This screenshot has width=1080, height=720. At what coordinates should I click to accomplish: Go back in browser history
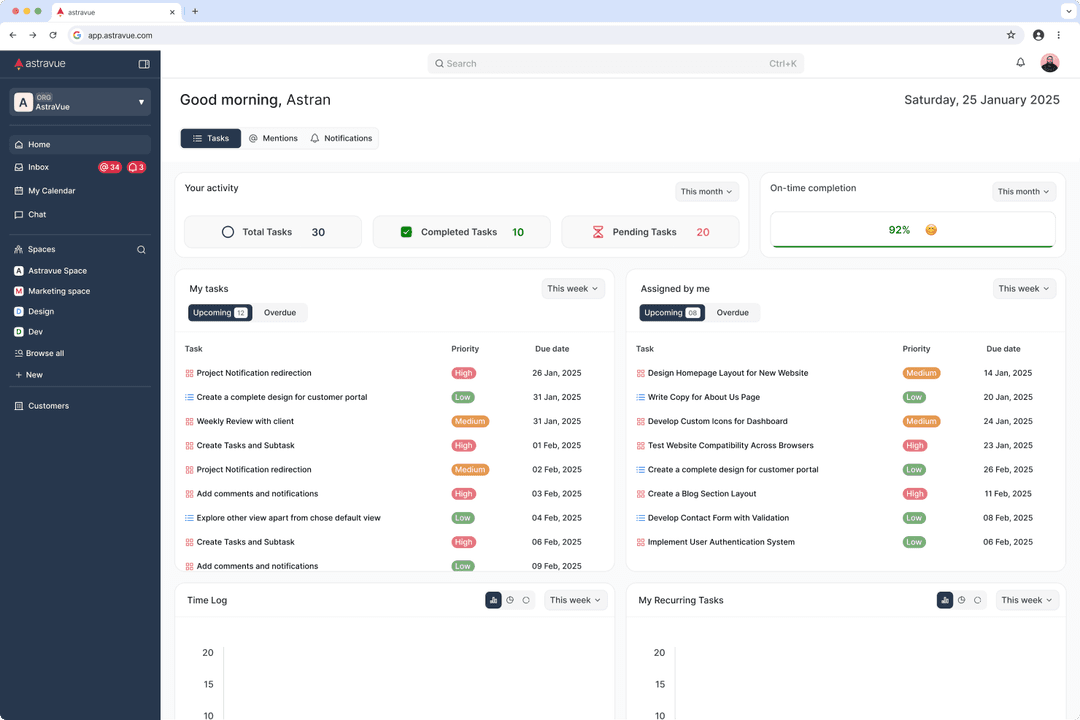coord(13,35)
